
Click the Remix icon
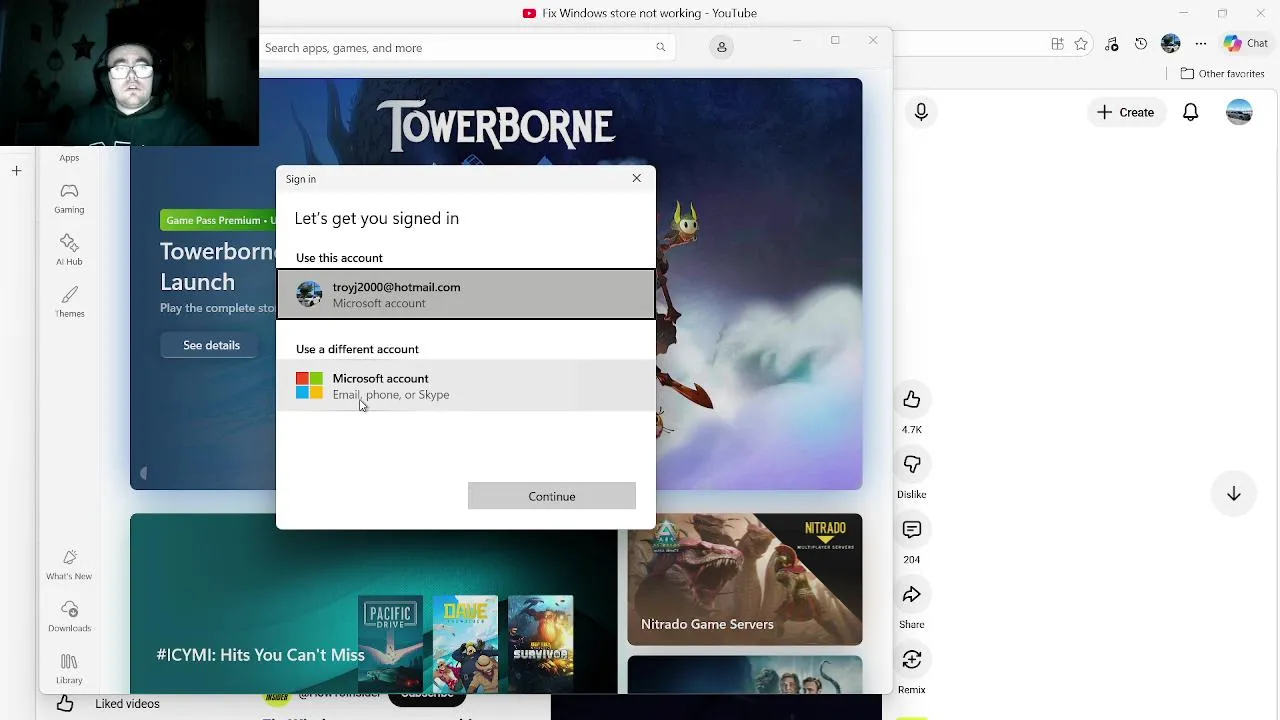coord(911,660)
